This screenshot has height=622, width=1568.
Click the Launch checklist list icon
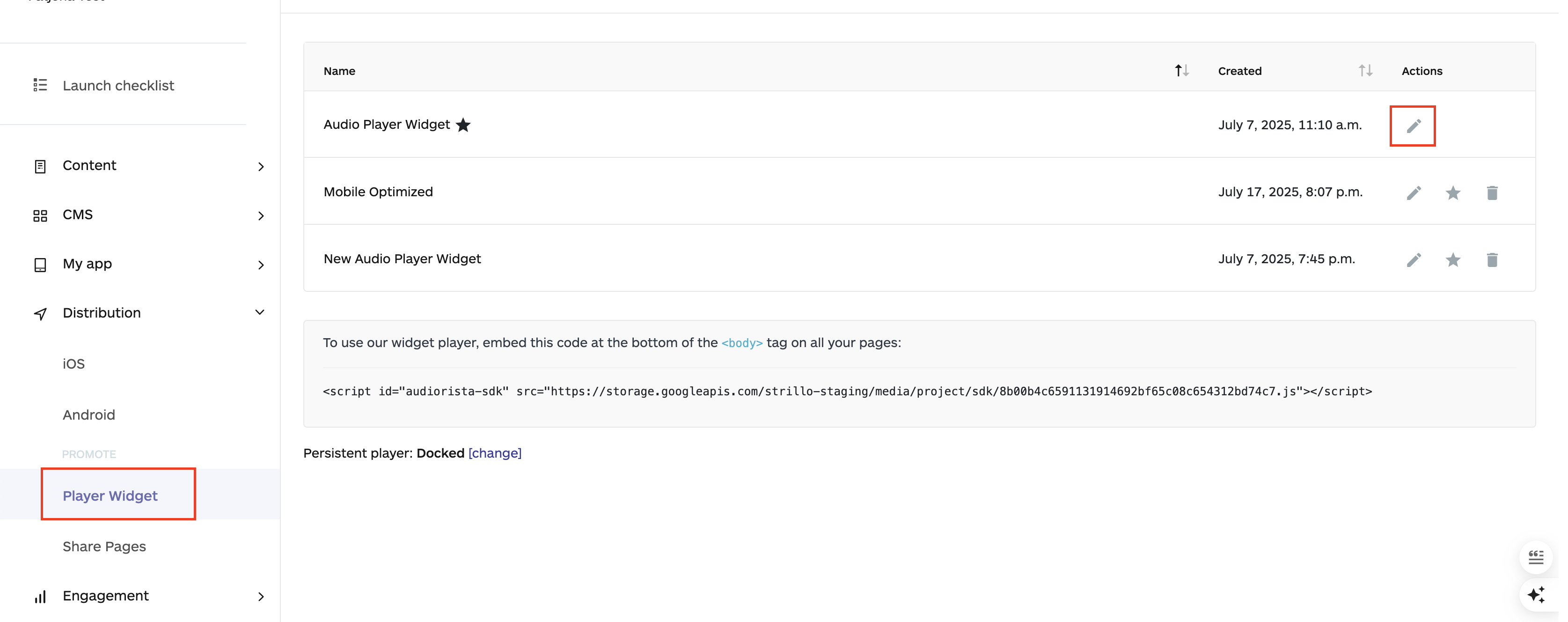pyautogui.click(x=40, y=85)
